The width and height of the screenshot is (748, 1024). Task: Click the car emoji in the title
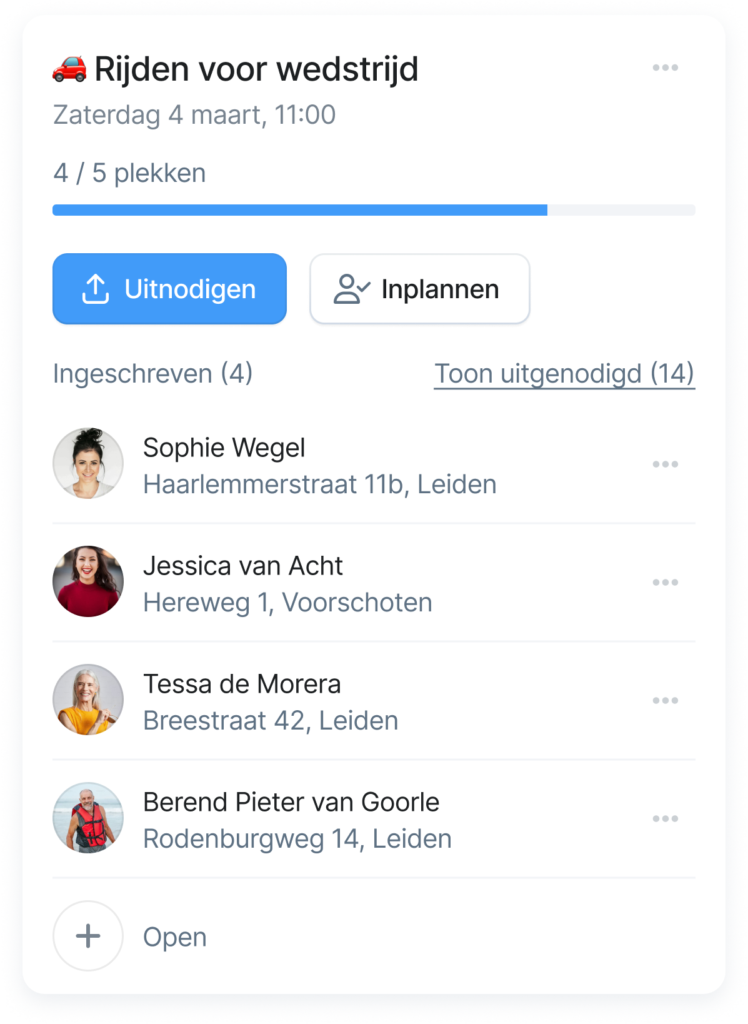pos(70,69)
